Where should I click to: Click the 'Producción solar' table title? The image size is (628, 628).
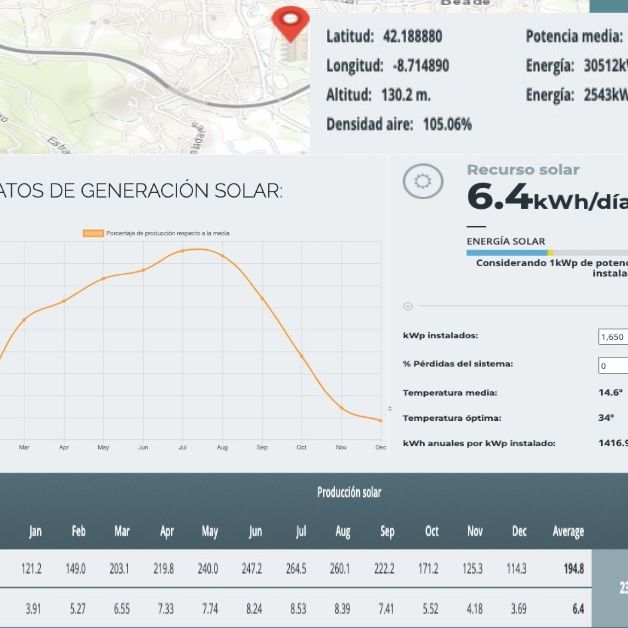349,492
